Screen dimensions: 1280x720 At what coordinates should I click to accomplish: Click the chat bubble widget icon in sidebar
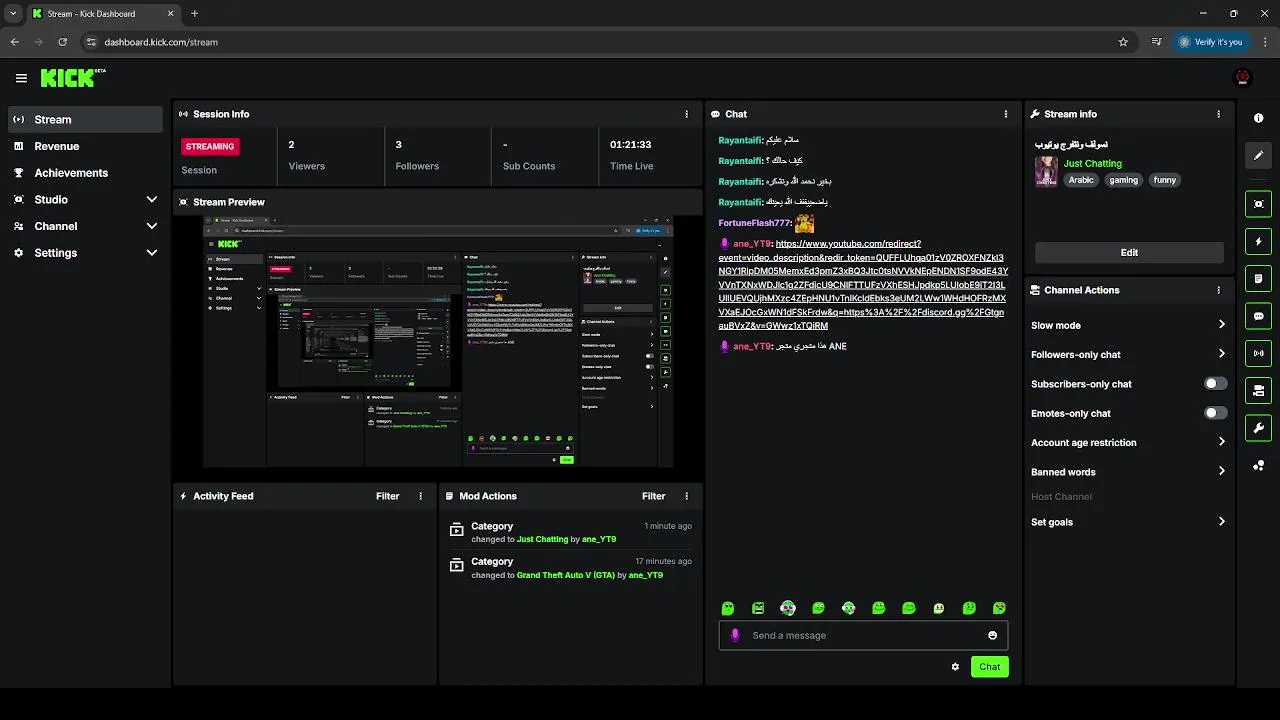(x=1258, y=316)
